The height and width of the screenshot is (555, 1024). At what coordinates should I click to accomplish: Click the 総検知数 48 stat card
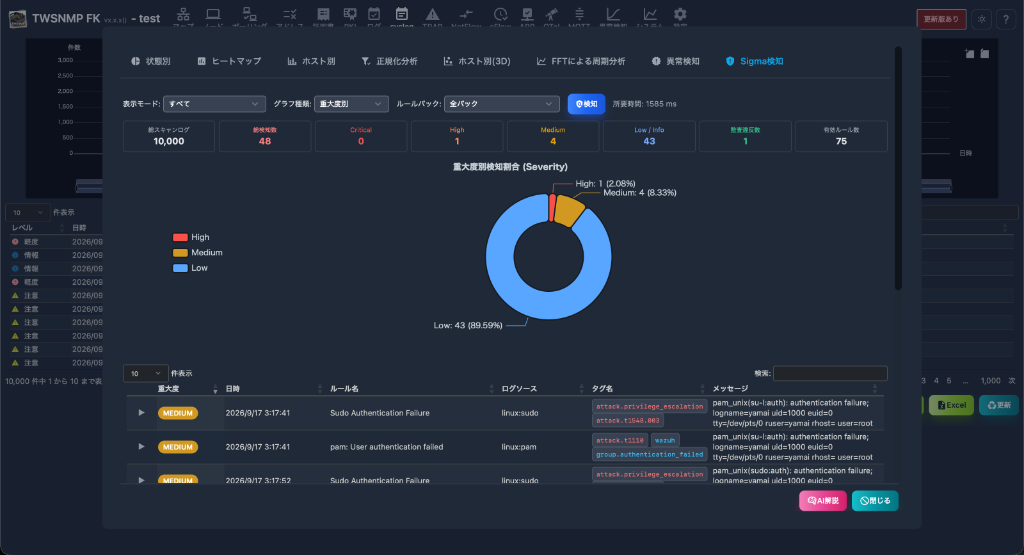[264, 136]
